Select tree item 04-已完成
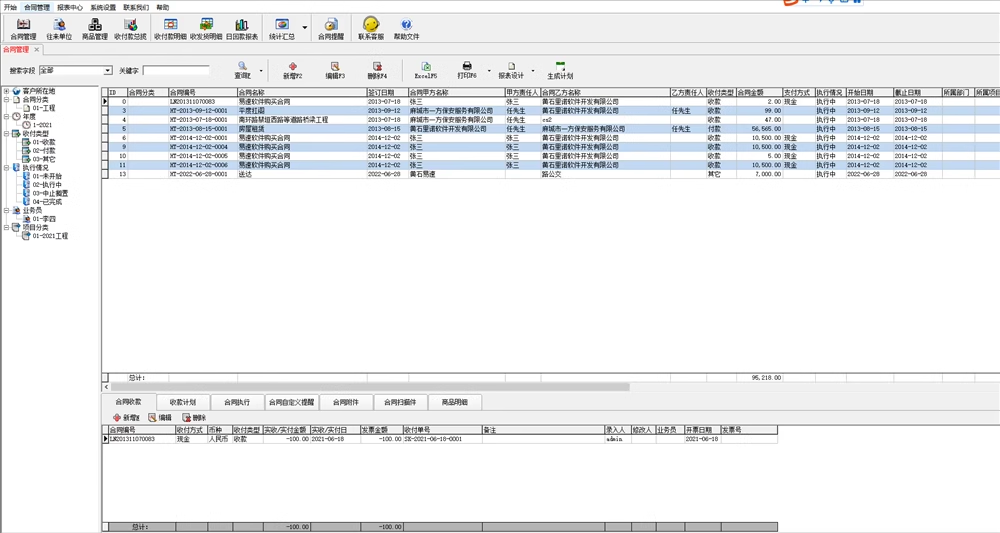Viewport: 1000px width, 533px height. pyautogui.click(x=47, y=201)
